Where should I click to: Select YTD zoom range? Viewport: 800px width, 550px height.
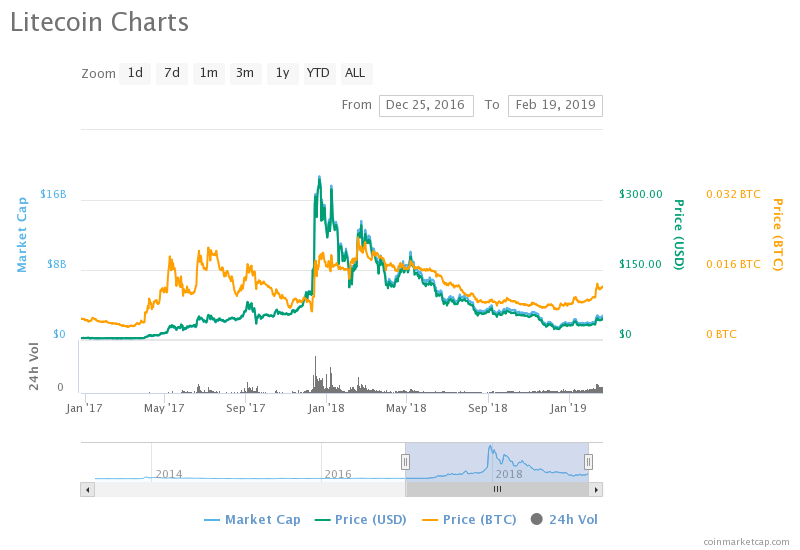[318, 73]
